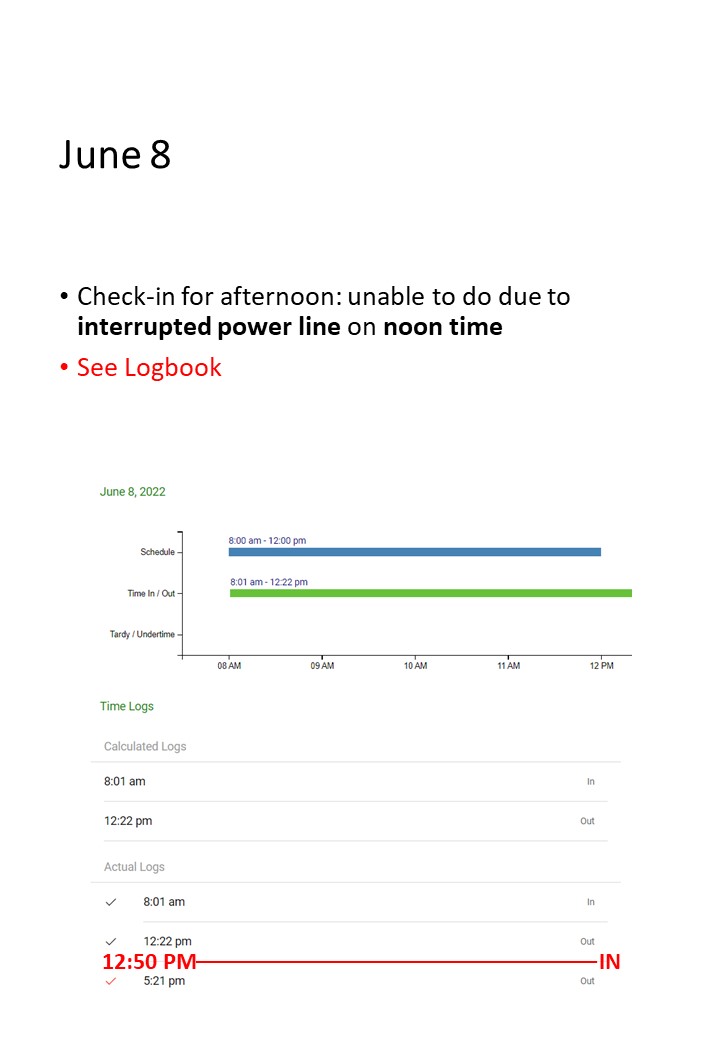Click the "Tardy / Undertime" axis label
Screen dimensions: 720x1040
pyautogui.click(x=142, y=634)
